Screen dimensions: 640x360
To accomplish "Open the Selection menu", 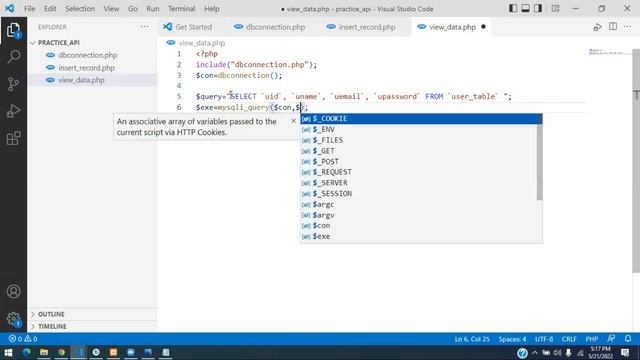I will [80, 9].
